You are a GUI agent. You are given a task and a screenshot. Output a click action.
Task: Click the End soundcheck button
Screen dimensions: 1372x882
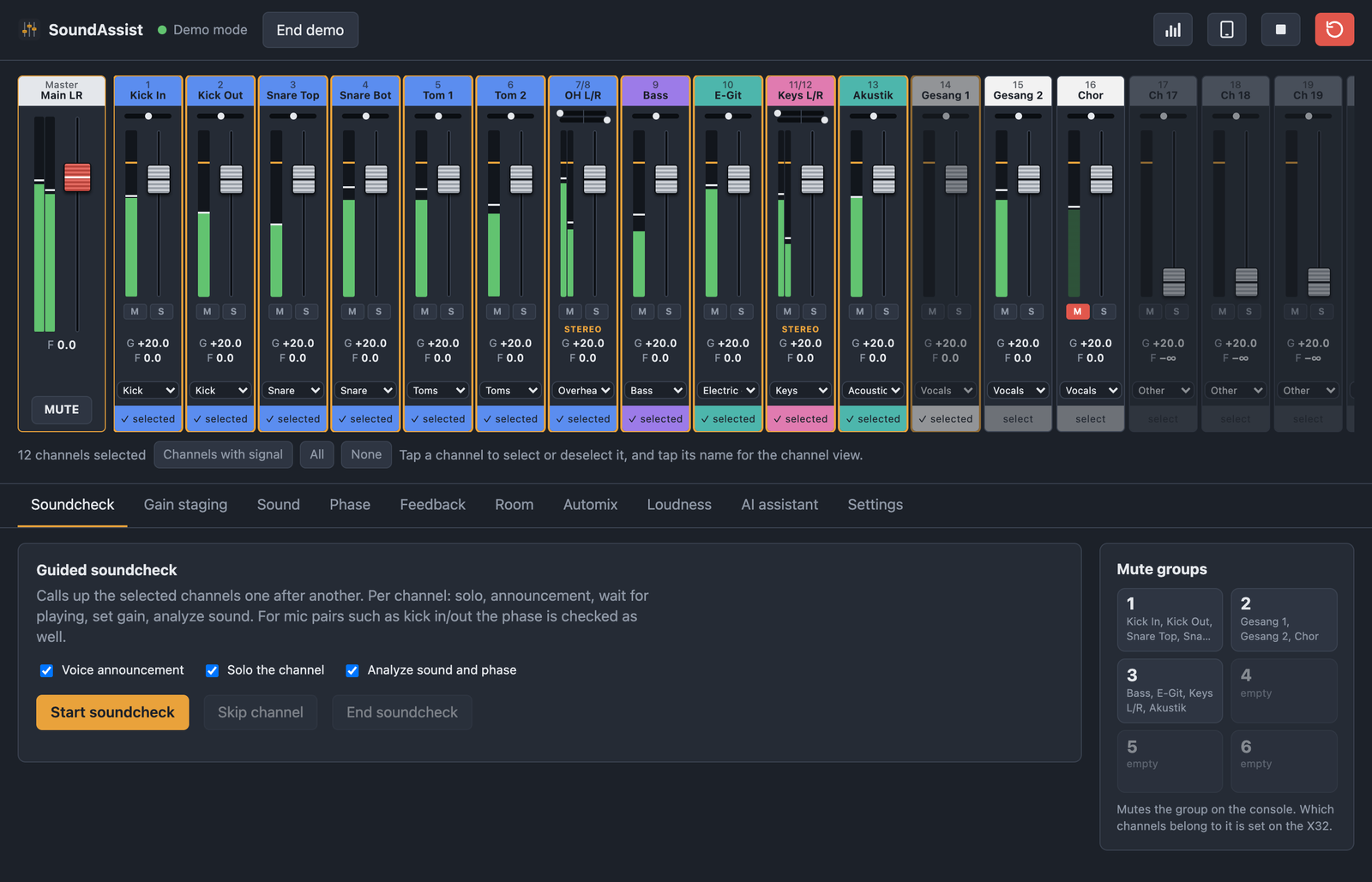point(402,712)
